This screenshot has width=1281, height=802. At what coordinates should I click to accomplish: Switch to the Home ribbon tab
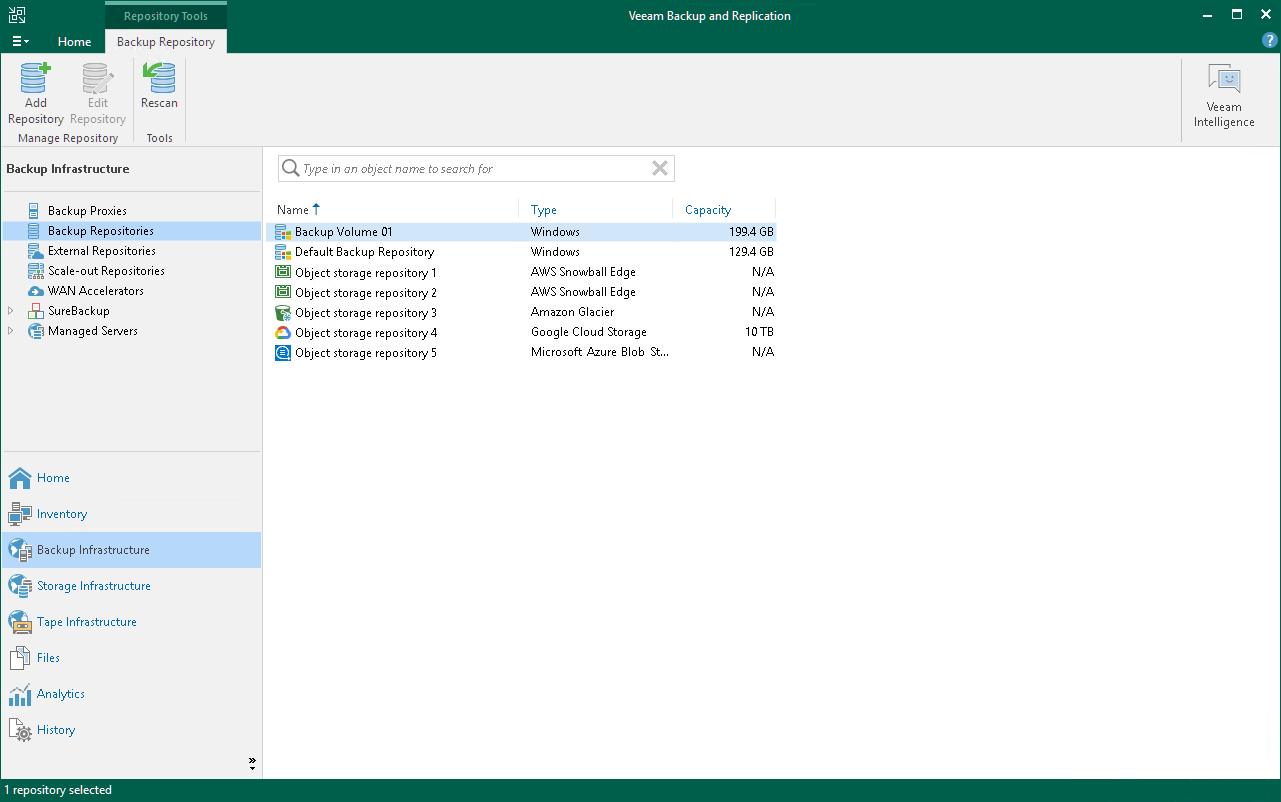click(74, 42)
